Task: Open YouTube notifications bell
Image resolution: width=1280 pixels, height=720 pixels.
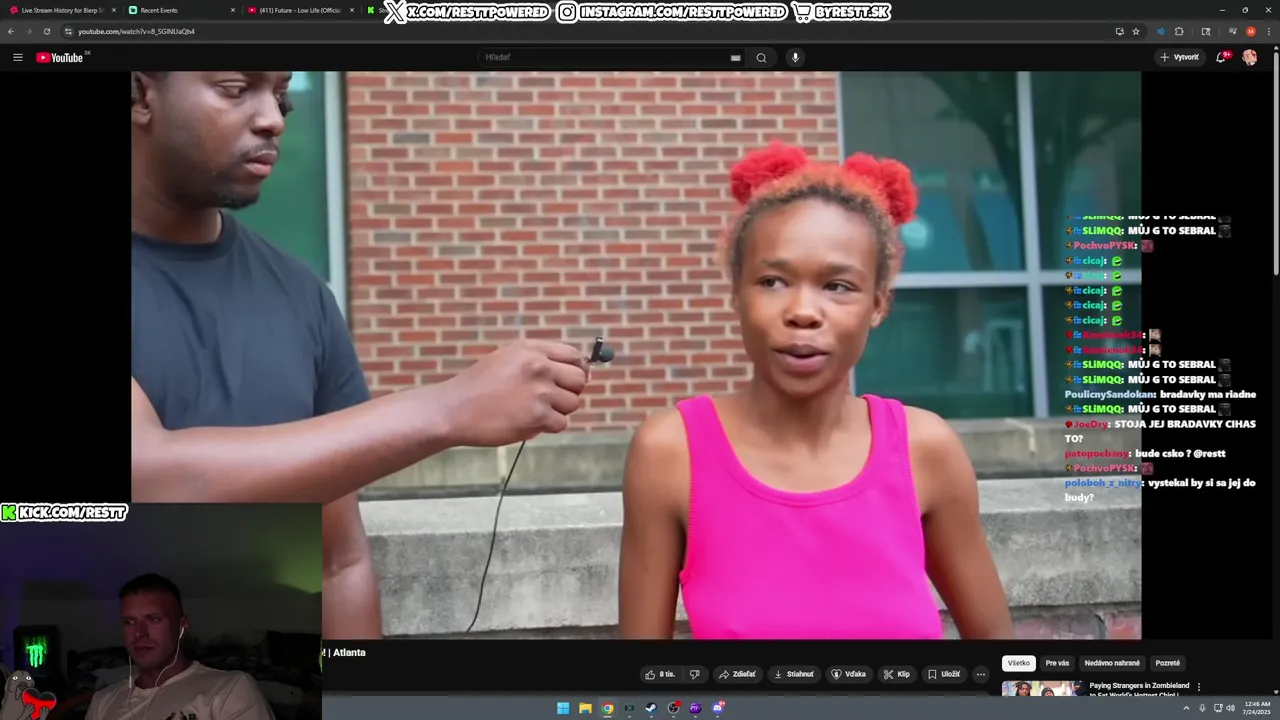Action: pyautogui.click(x=1221, y=57)
